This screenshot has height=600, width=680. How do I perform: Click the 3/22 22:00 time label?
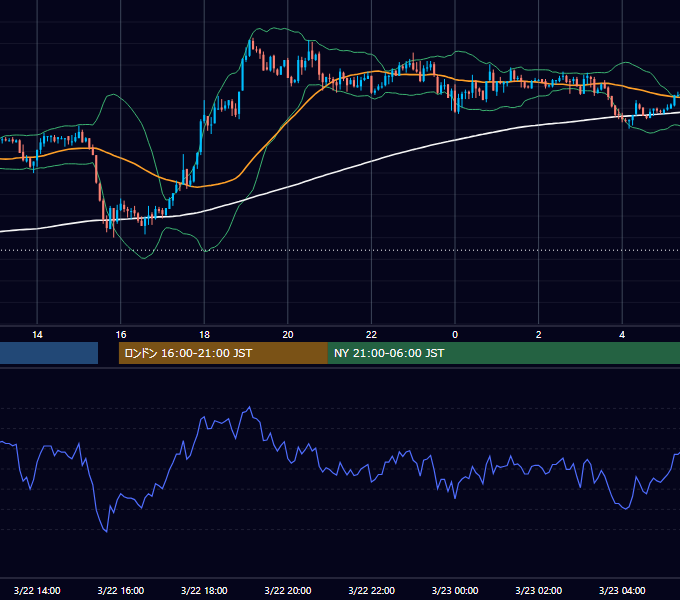371,590
